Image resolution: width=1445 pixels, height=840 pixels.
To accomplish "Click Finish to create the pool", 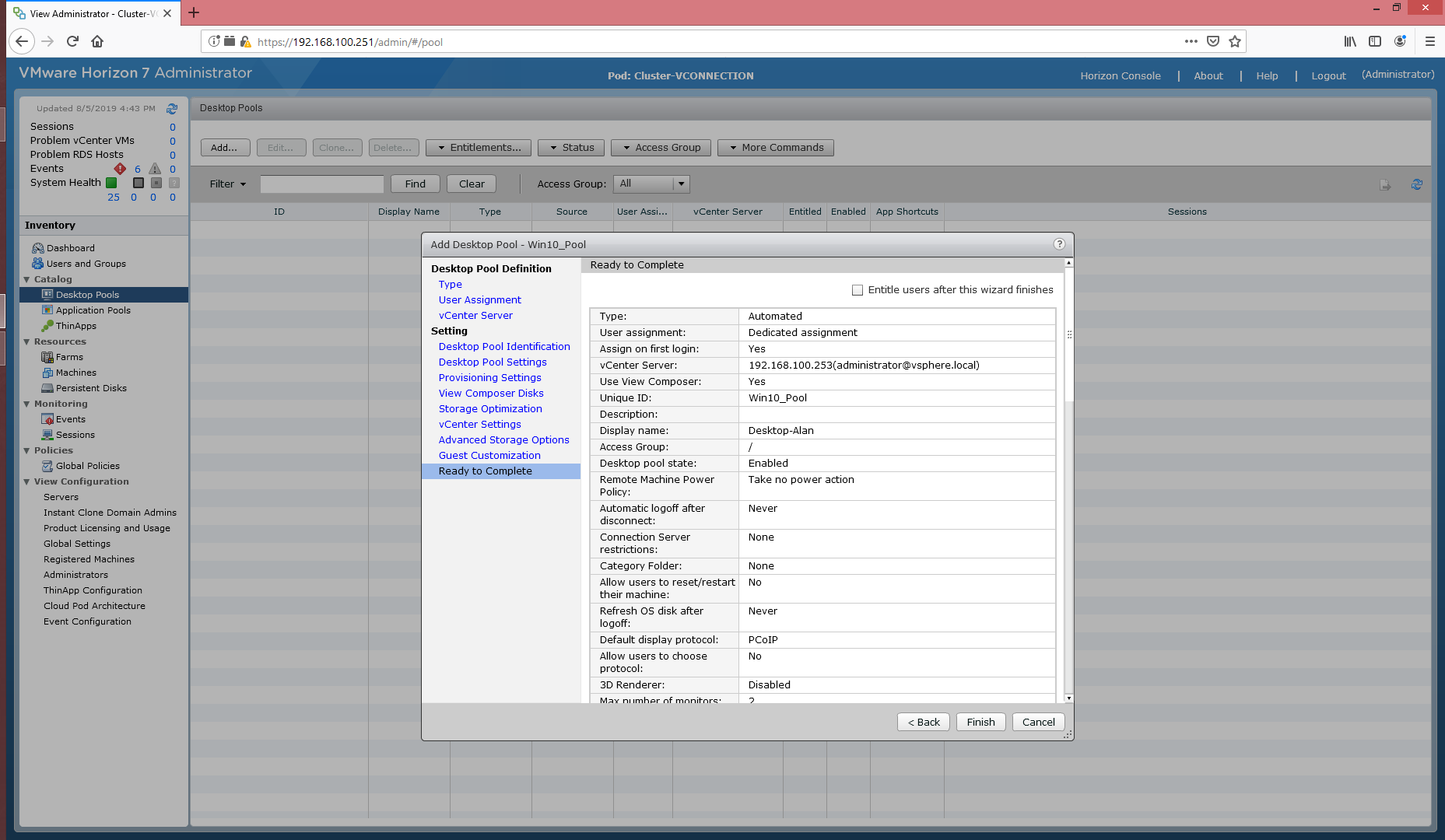I will (980, 722).
